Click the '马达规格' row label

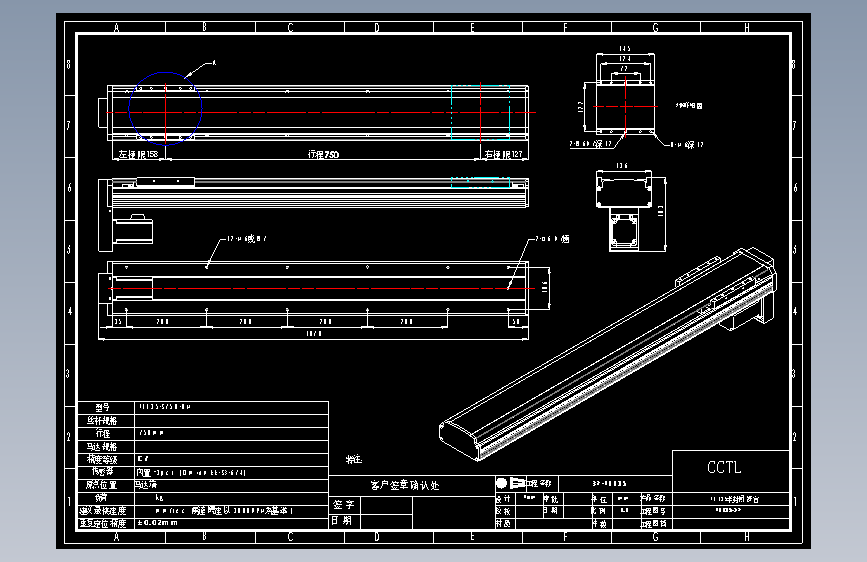coord(102,446)
